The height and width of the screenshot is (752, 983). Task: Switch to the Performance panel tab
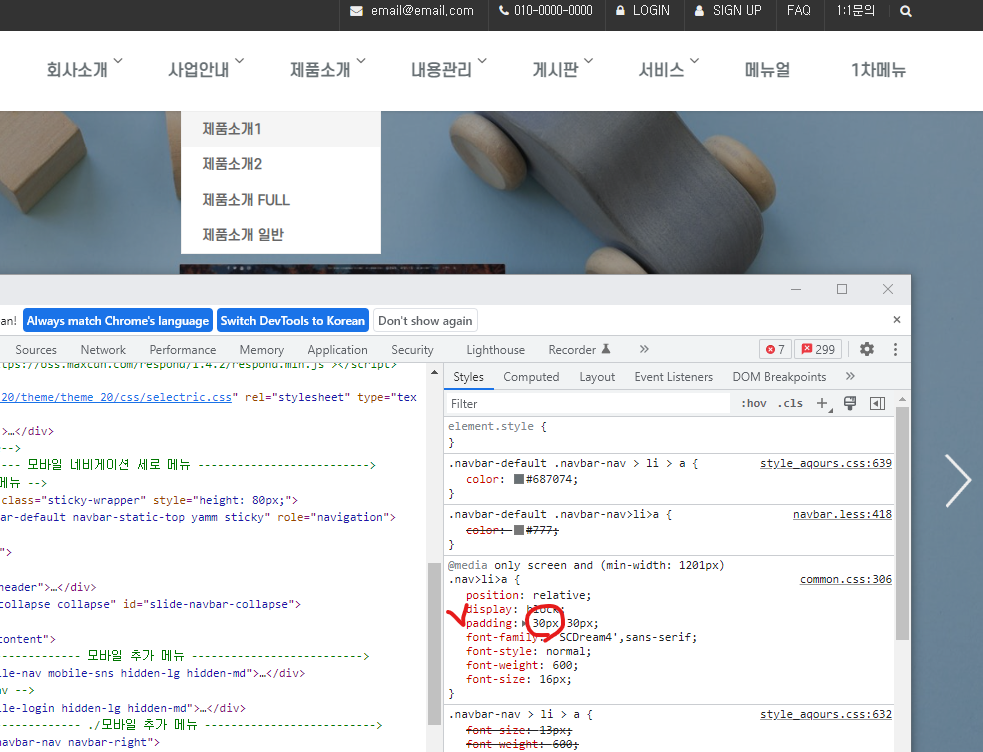coord(182,350)
